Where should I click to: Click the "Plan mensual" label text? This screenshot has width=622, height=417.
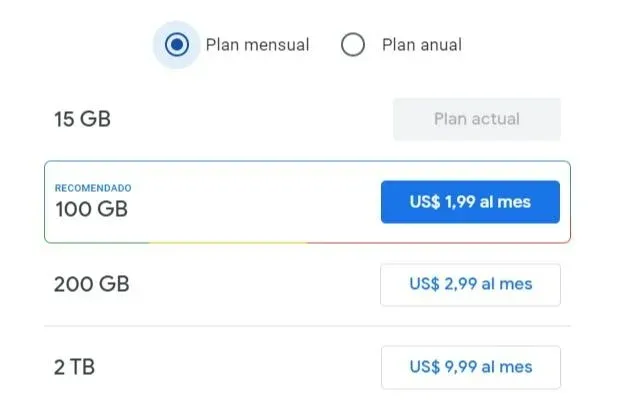tap(257, 45)
